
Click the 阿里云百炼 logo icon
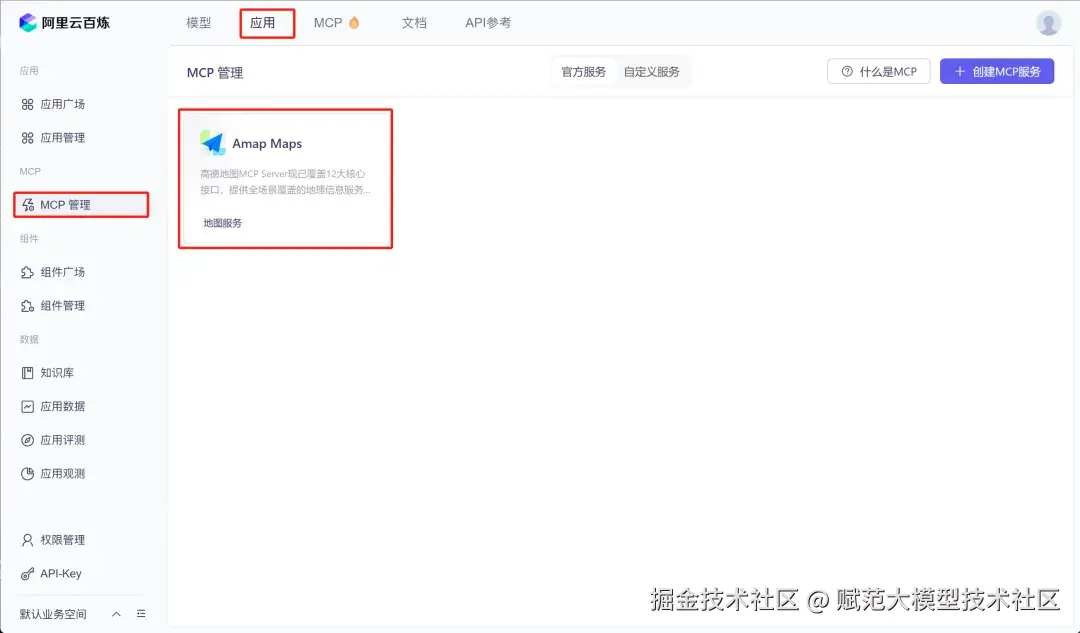pyautogui.click(x=28, y=22)
